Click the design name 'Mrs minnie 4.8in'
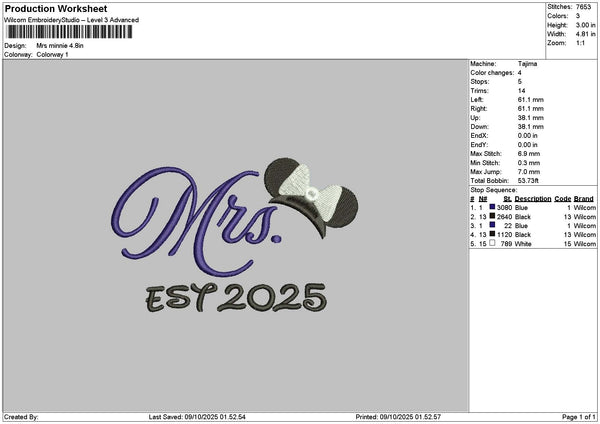Viewport: 600px width, 424px height. pyautogui.click(x=60, y=46)
